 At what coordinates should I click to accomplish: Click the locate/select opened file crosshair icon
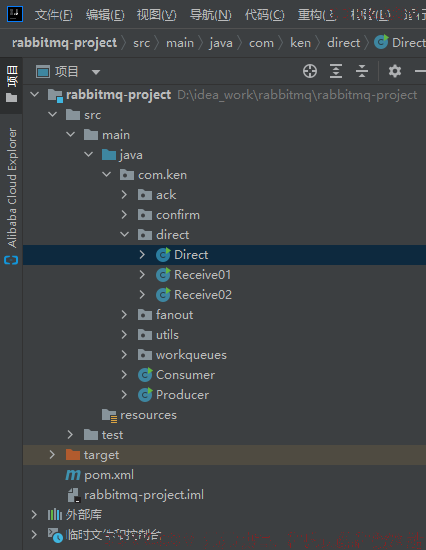(x=309, y=71)
